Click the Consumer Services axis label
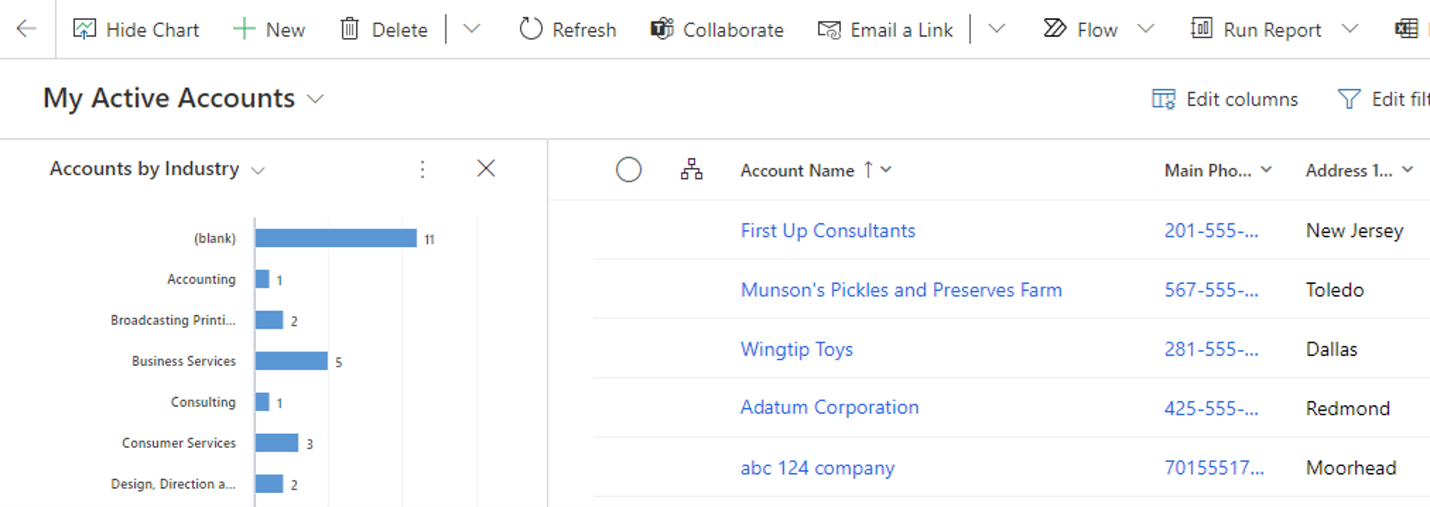Screen dimensions: 1430x507 coord(179,443)
